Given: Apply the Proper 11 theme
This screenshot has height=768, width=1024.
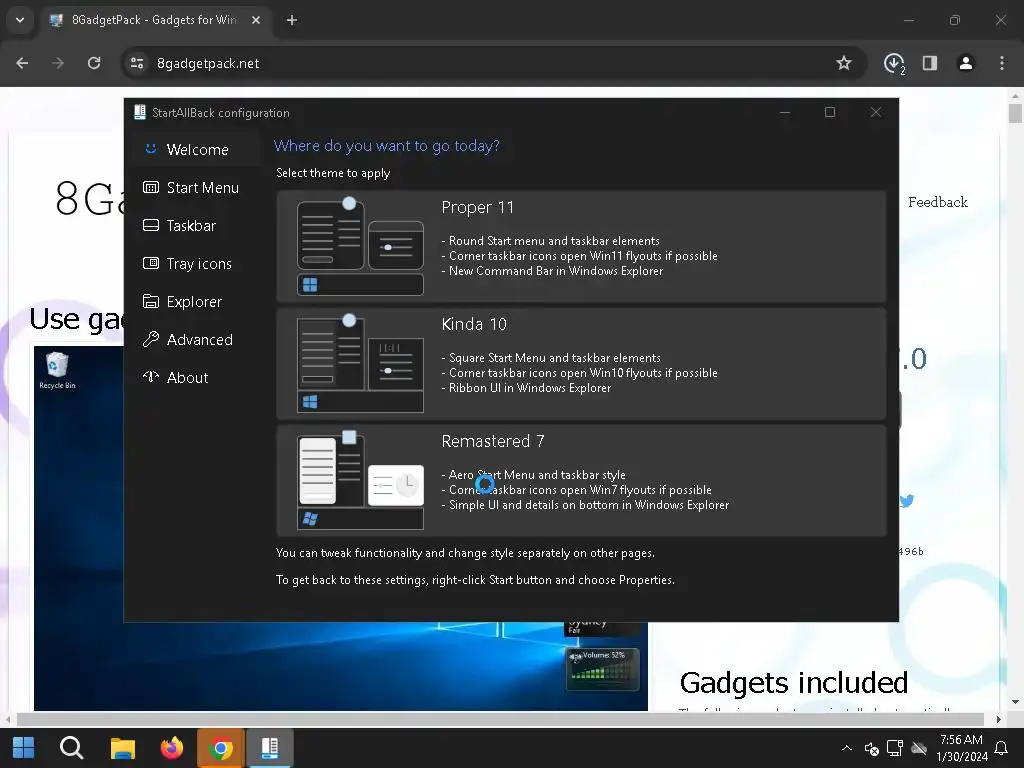Looking at the screenshot, I should tap(581, 246).
